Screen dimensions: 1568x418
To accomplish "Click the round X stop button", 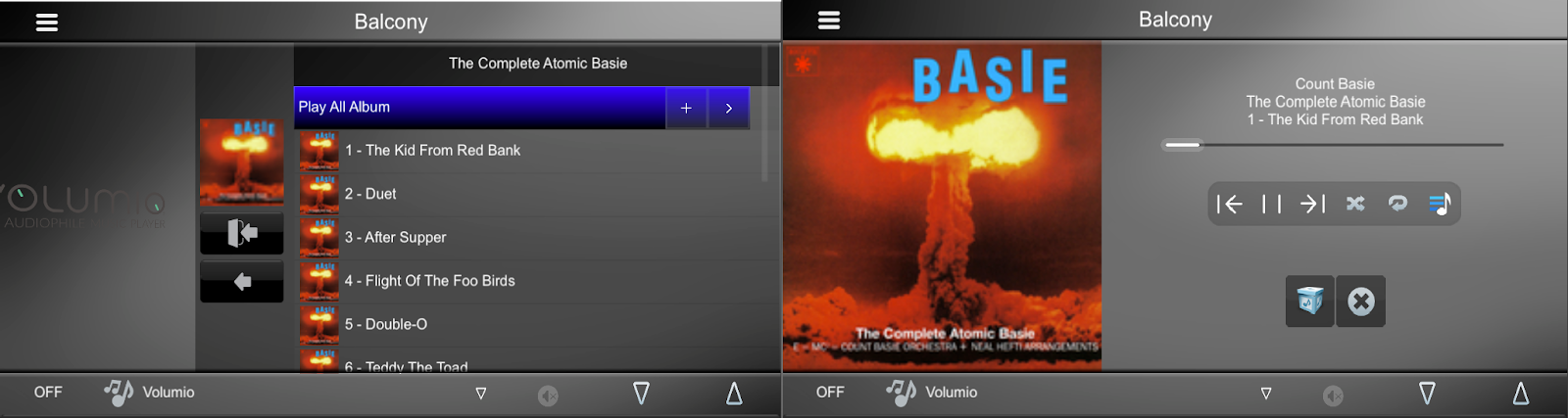I will coord(1361,301).
